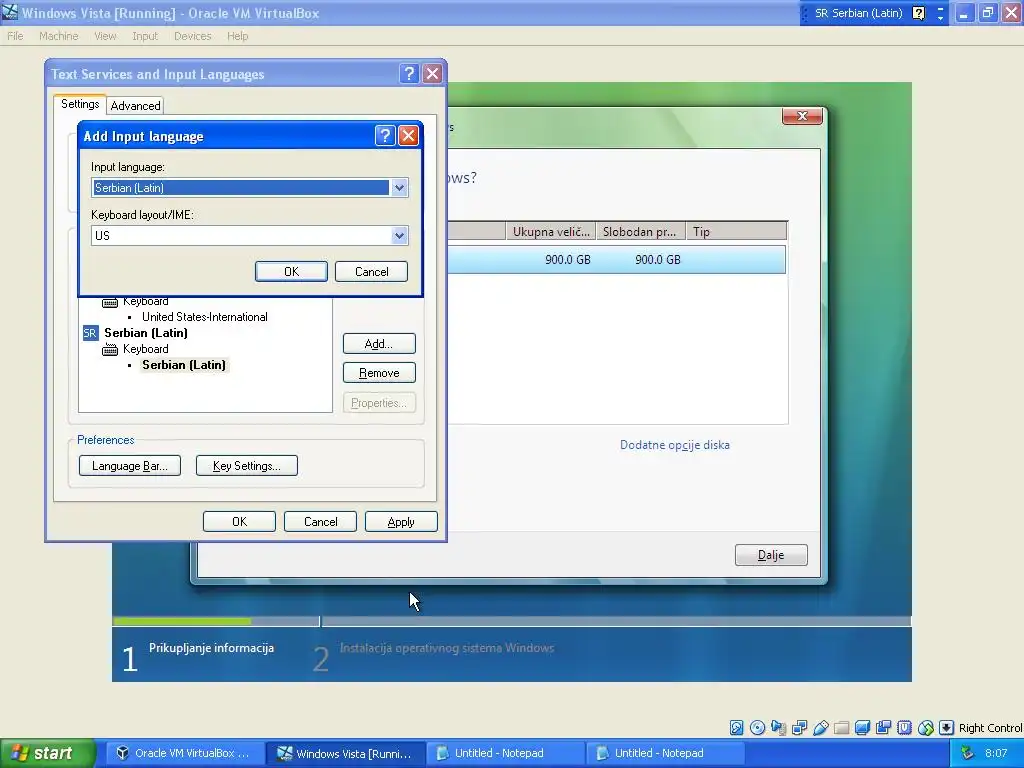Switch to the Settings tab

(80, 104)
